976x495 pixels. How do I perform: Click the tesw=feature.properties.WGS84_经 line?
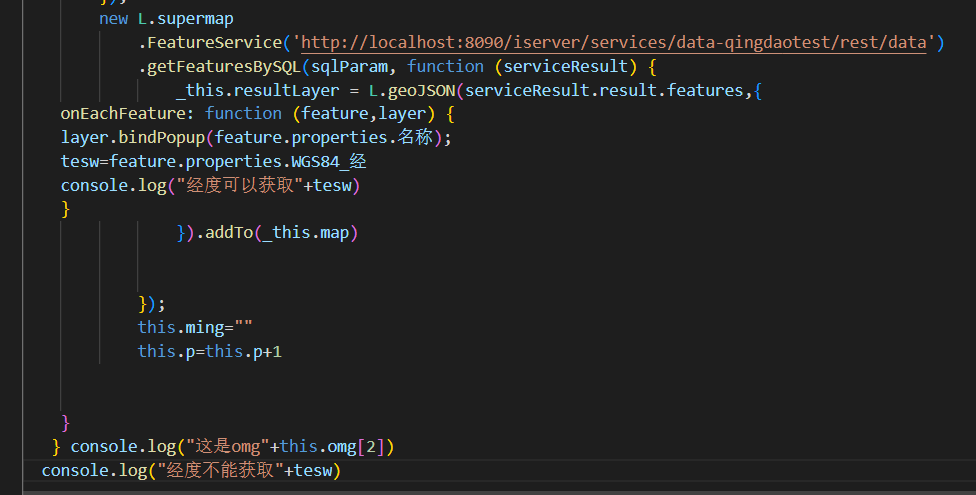tap(214, 161)
